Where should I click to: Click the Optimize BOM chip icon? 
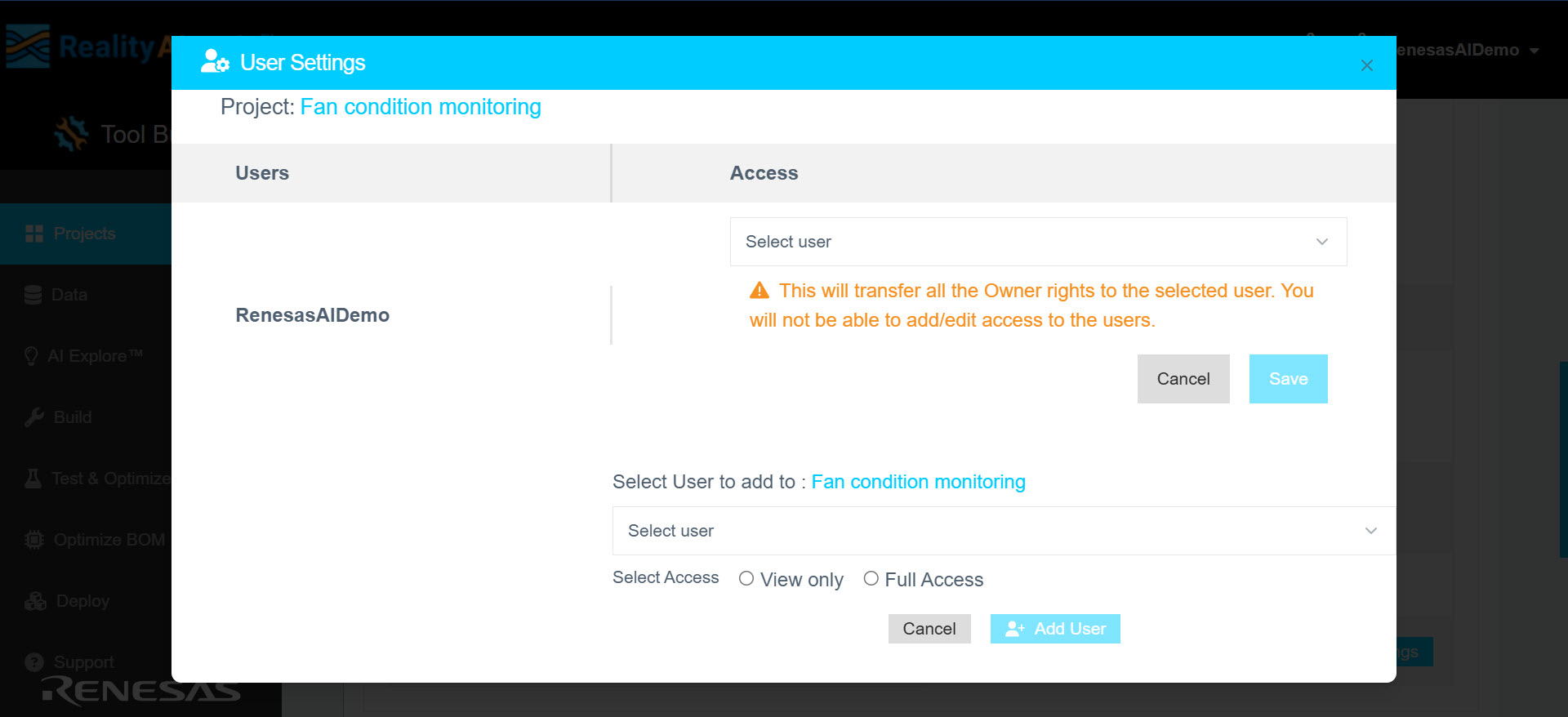33,539
